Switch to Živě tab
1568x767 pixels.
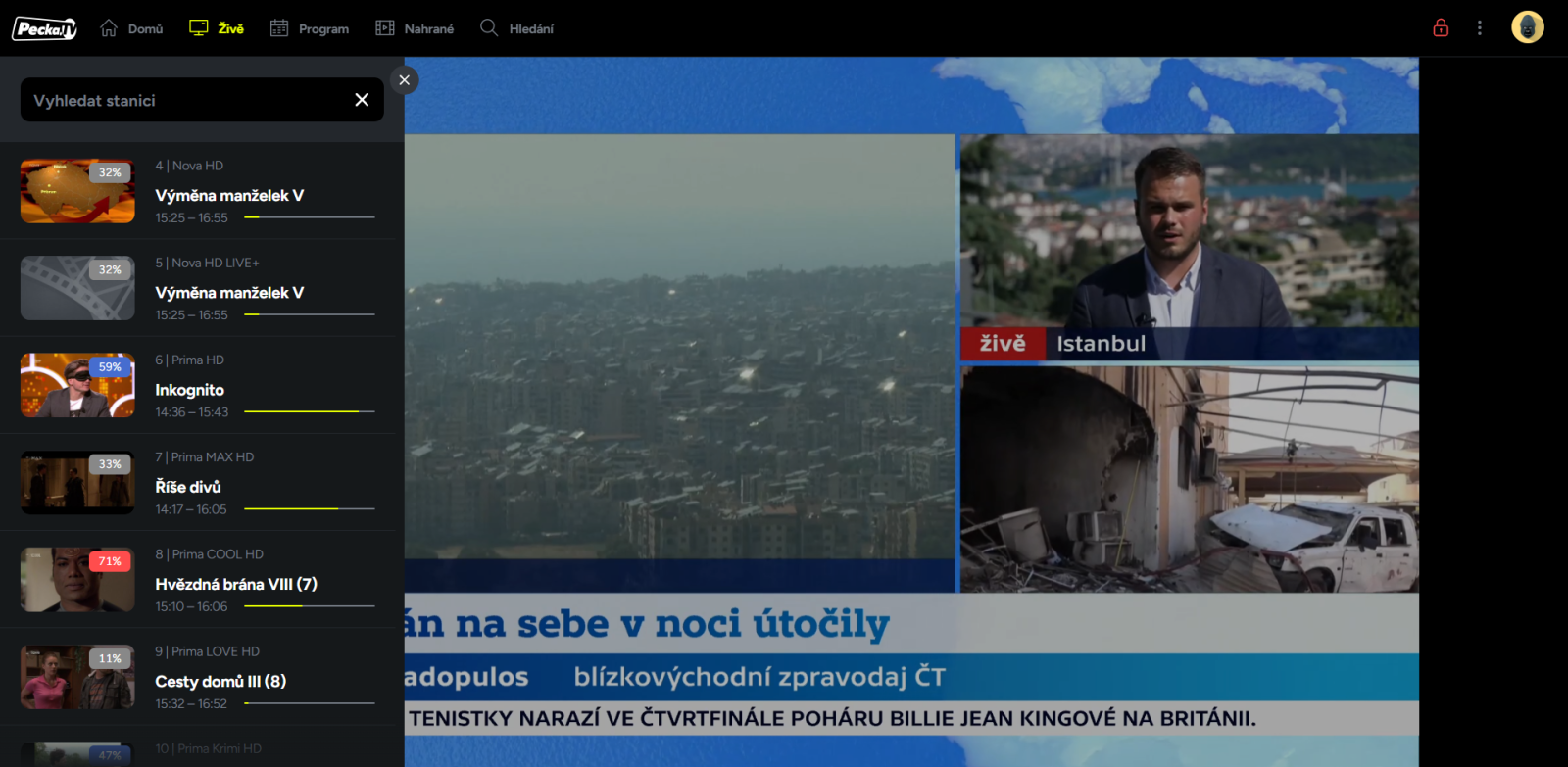click(217, 28)
